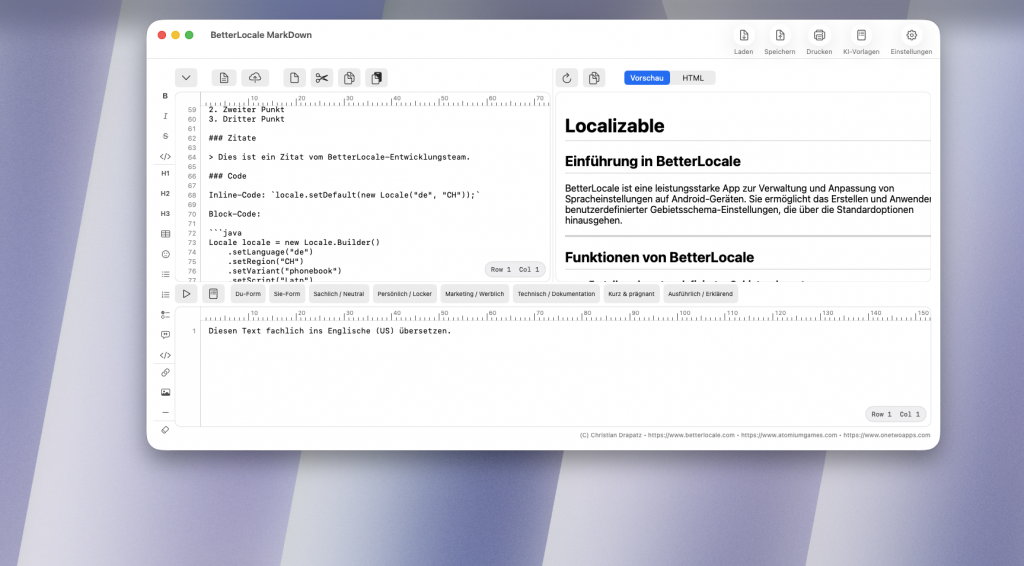
Task: Insert an image using picture icon
Action: tap(165, 392)
